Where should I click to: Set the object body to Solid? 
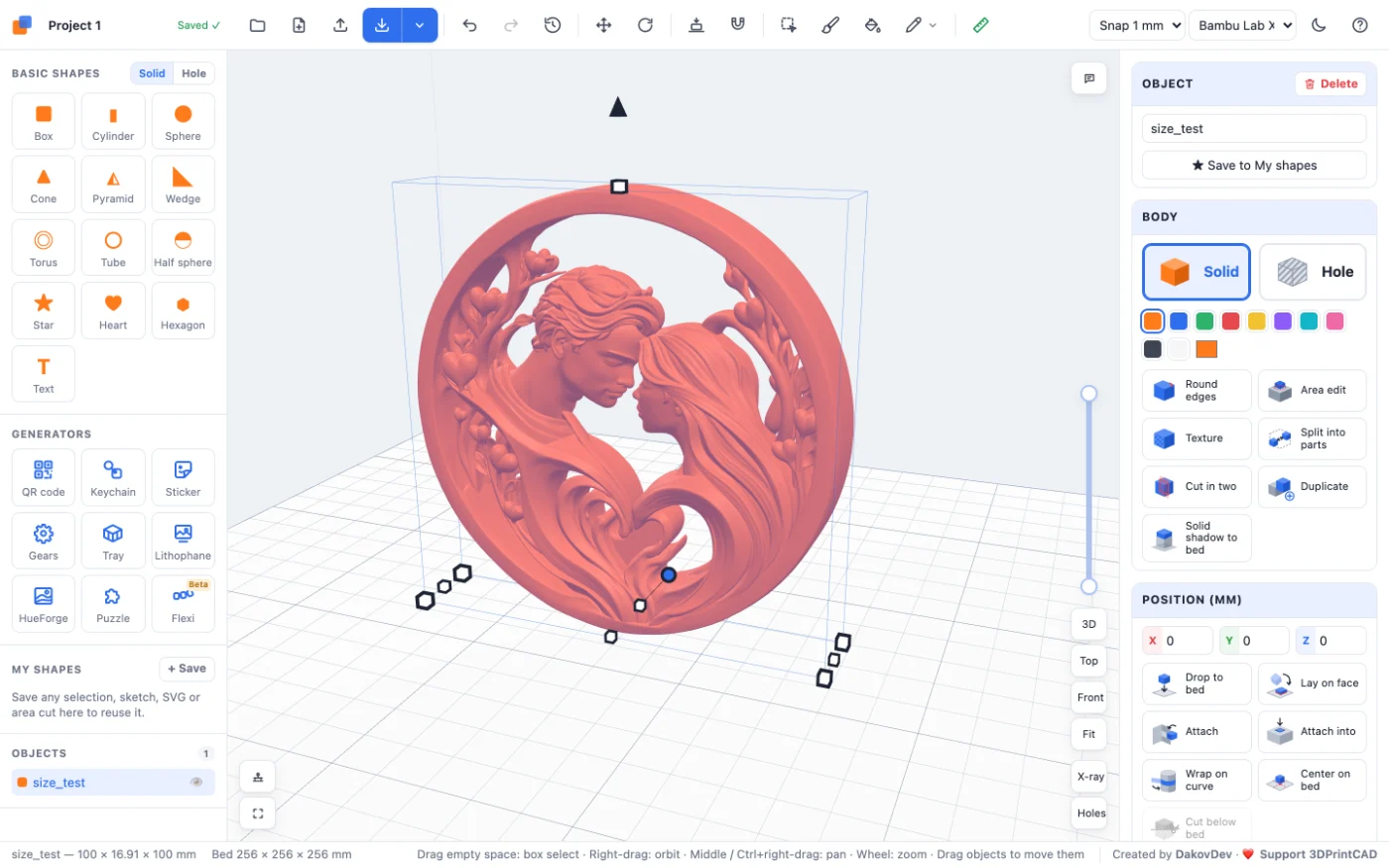(x=1197, y=272)
